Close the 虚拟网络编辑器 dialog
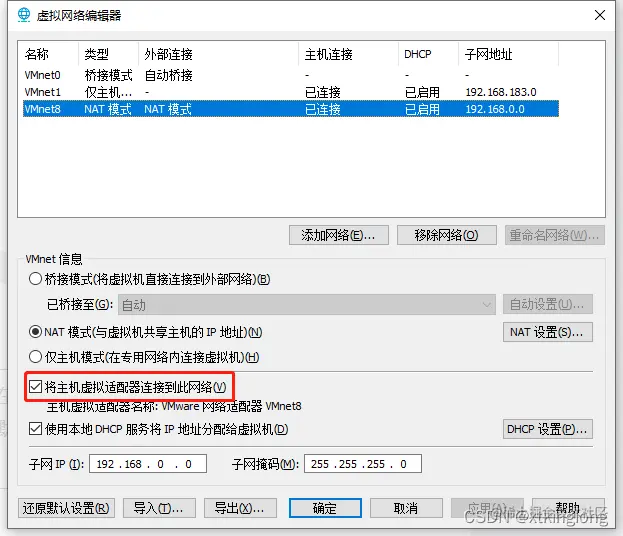 600,15
